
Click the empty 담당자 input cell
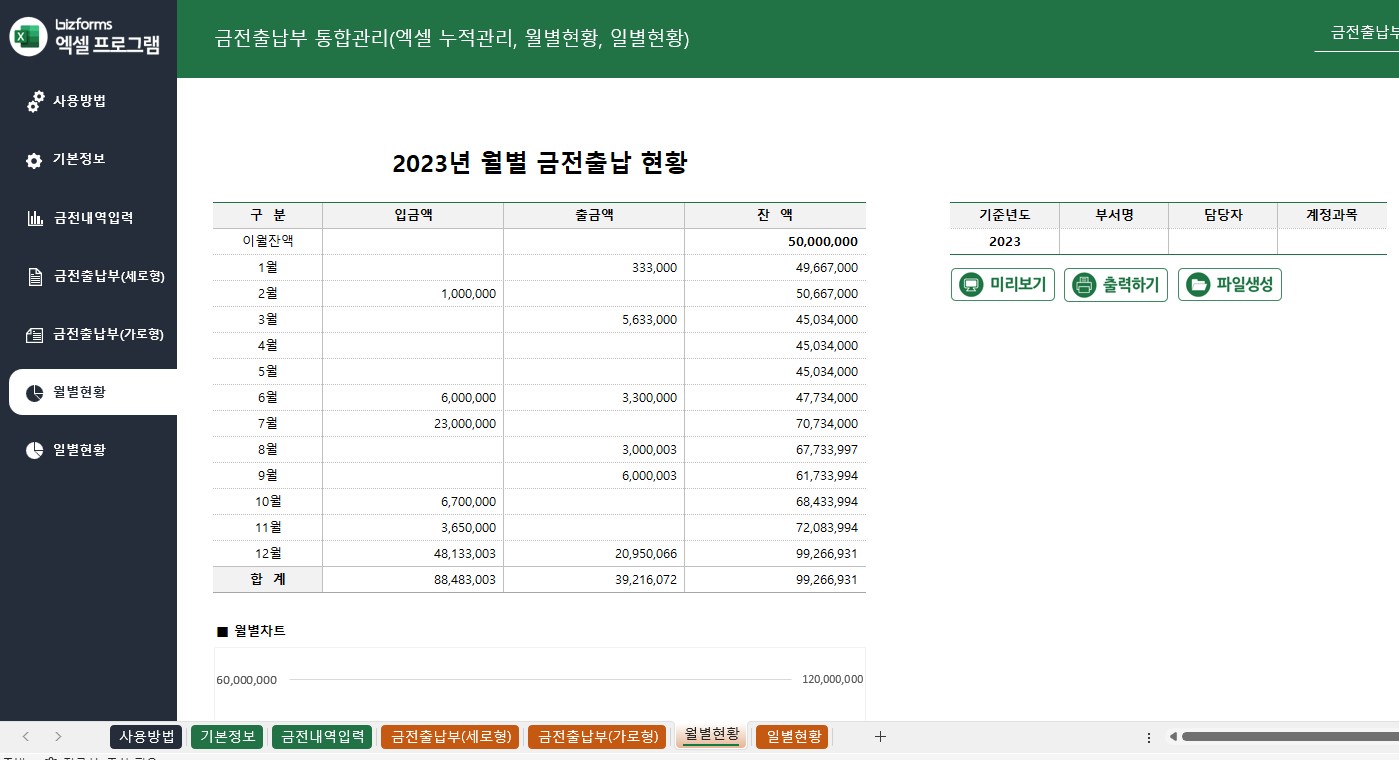(x=1223, y=242)
